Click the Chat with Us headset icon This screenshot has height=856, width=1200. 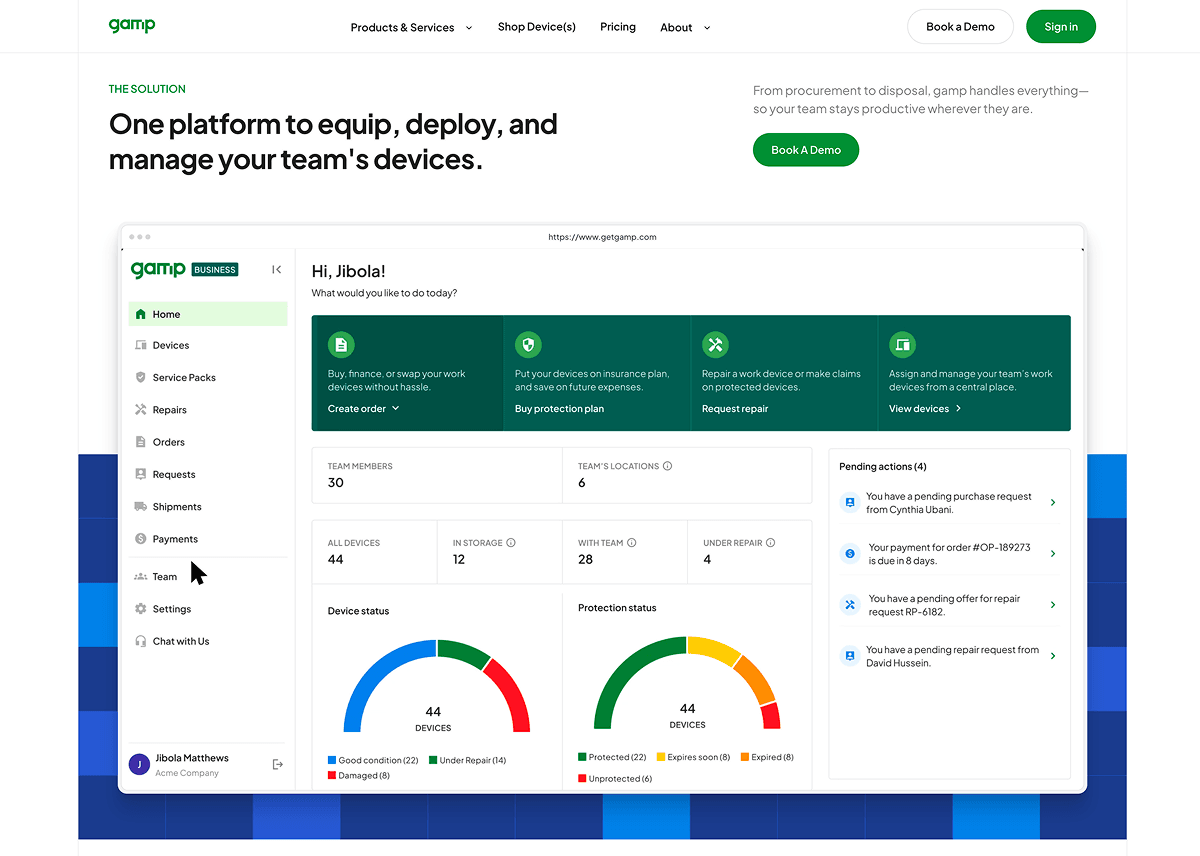[141, 641]
